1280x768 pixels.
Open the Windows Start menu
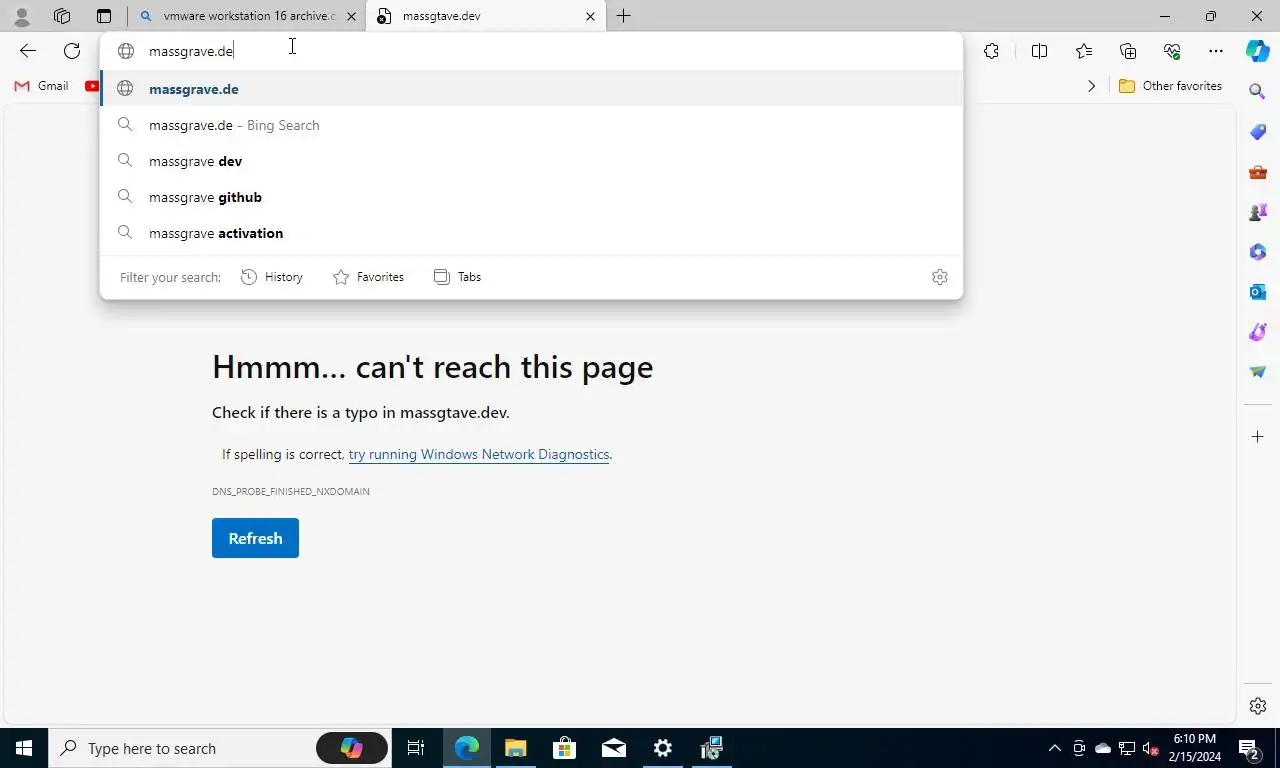(x=24, y=748)
